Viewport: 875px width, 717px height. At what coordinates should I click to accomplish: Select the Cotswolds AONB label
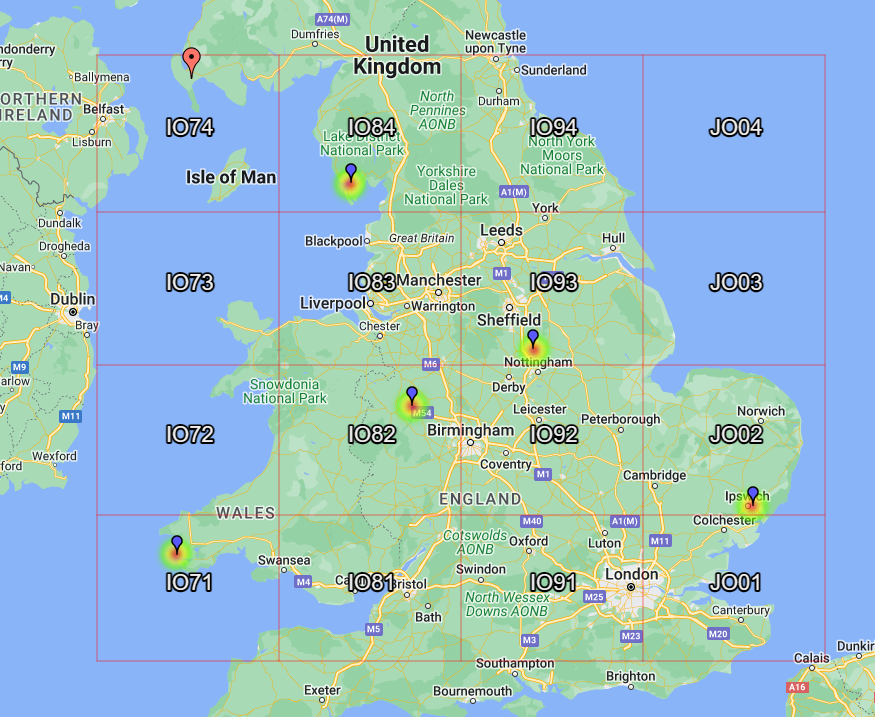pyautogui.click(x=475, y=542)
